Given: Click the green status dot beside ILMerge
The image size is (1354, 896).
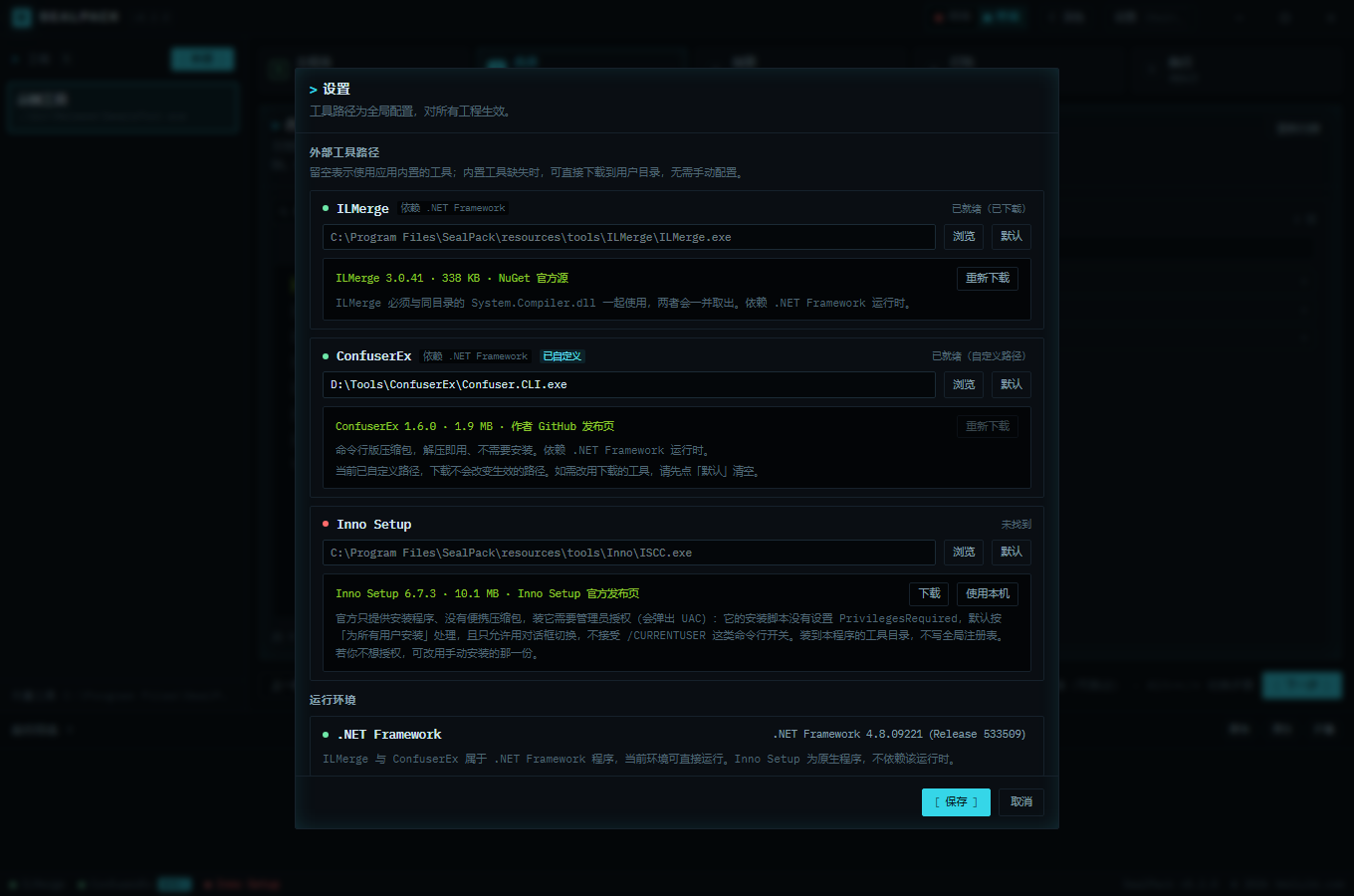Looking at the screenshot, I should [x=326, y=209].
